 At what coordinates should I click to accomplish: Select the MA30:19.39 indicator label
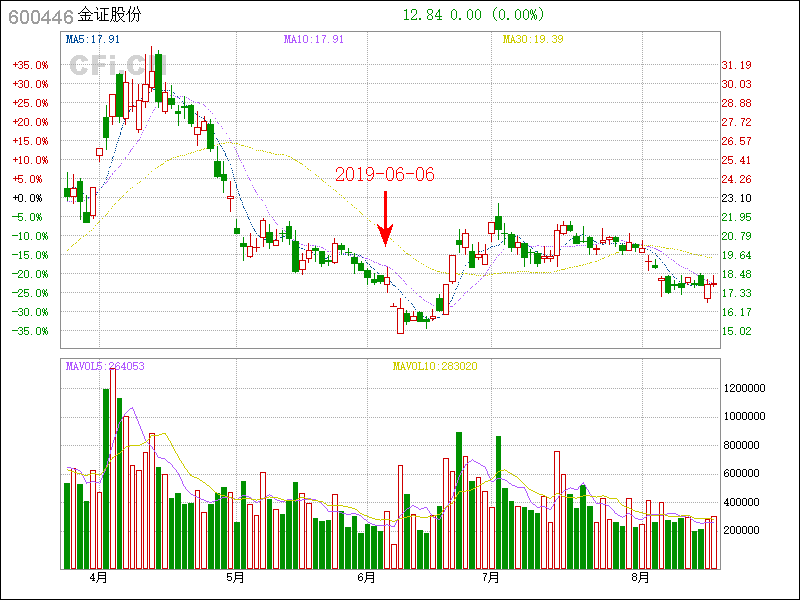[x=533, y=39]
